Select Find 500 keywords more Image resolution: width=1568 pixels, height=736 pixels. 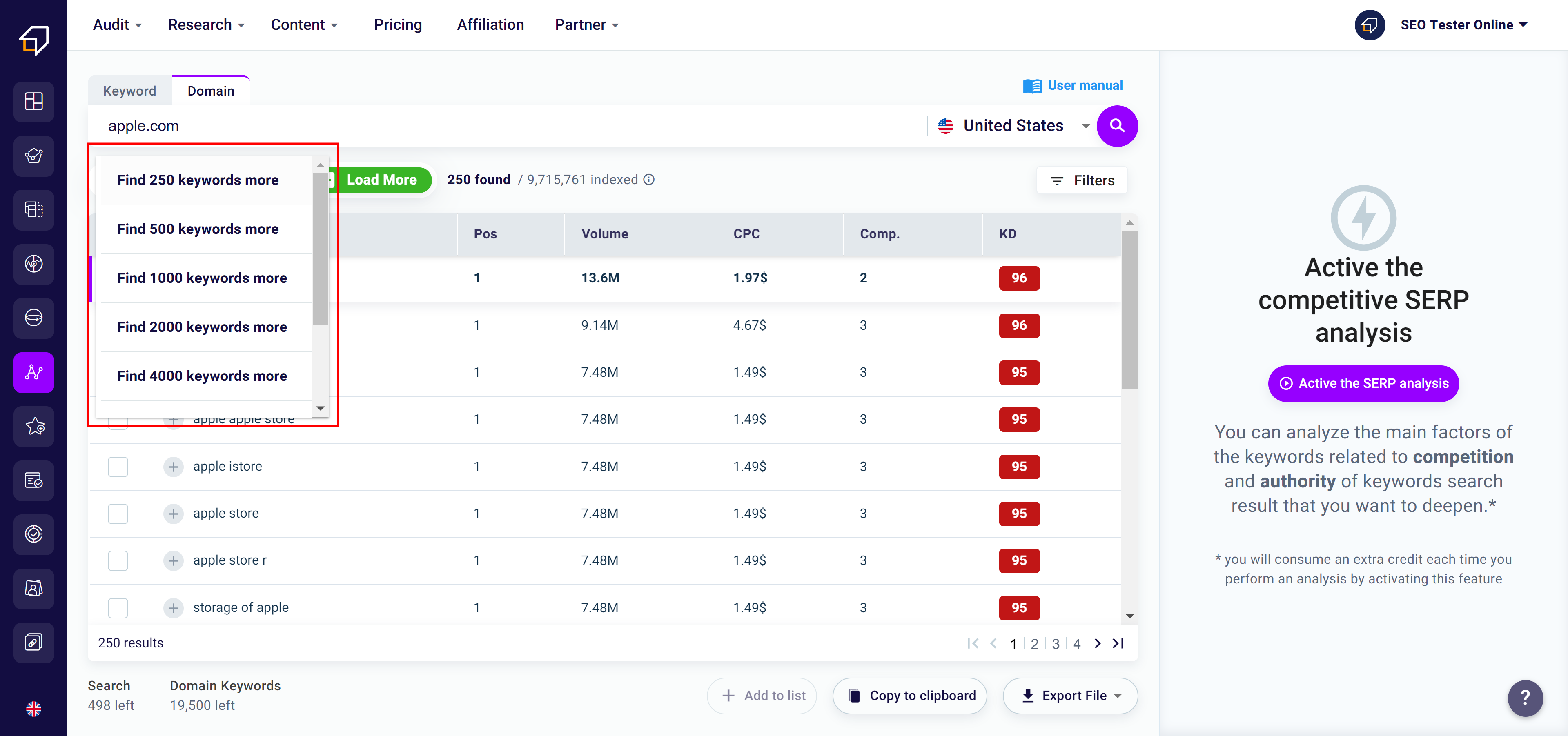tap(206, 229)
